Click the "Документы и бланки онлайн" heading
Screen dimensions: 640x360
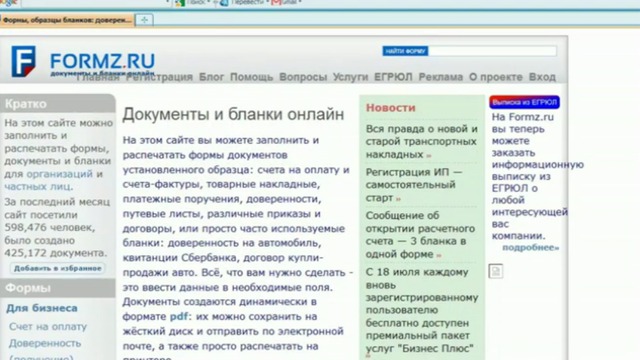click(233, 114)
